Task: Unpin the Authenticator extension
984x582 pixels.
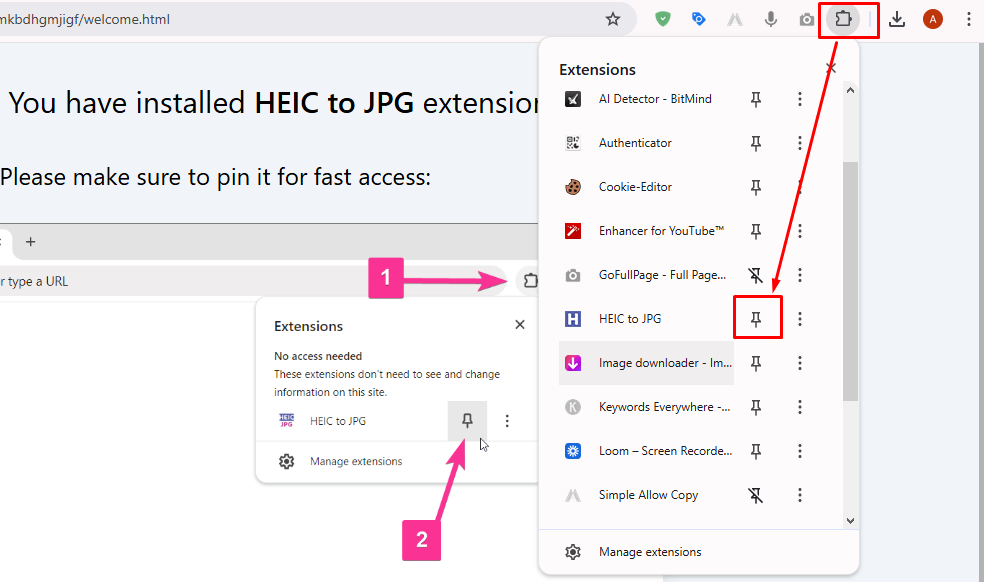Action: [757, 143]
